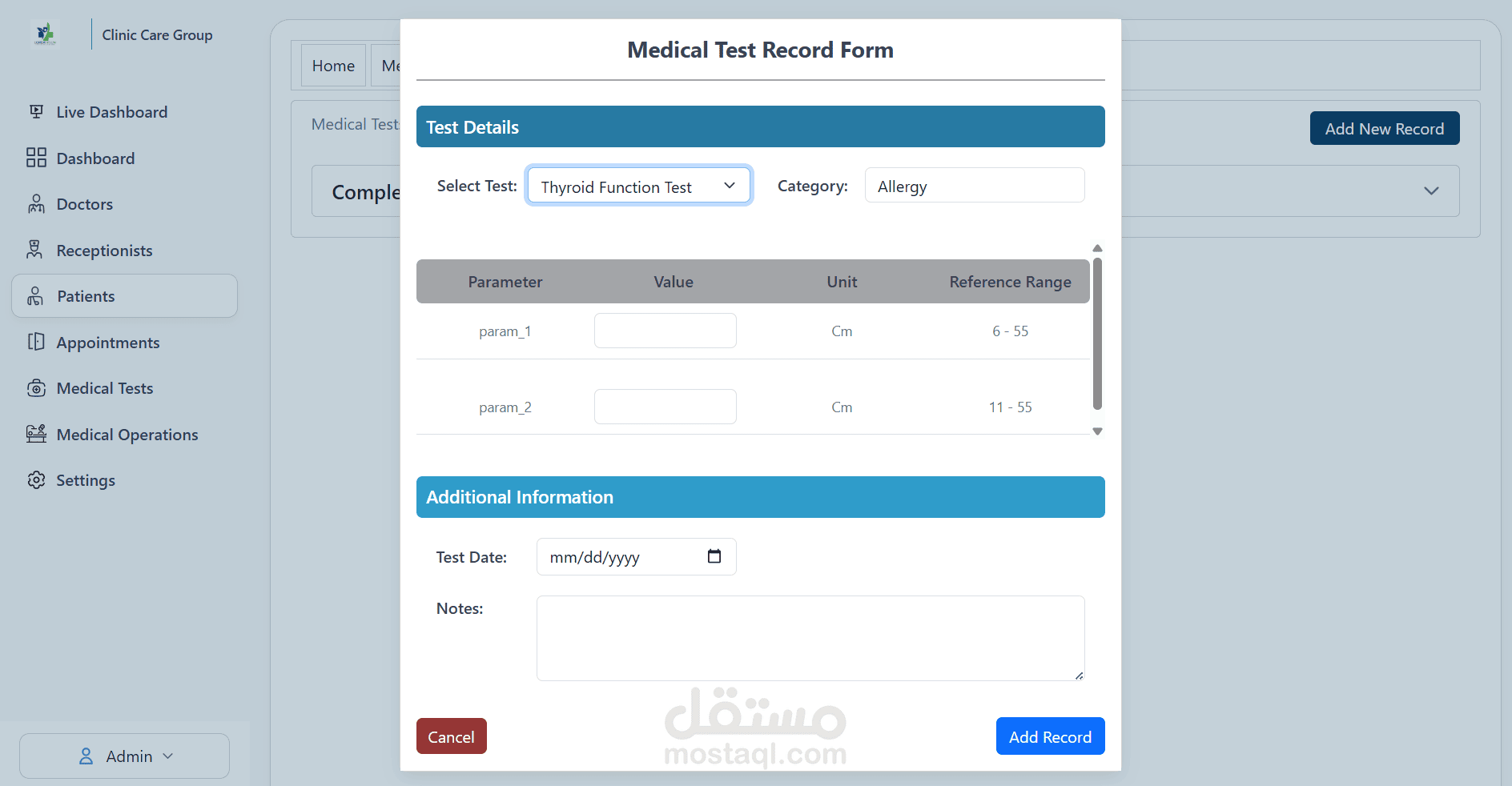Switch to the Home tab
This screenshot has height=786, width=1512.
coord(333,66)
